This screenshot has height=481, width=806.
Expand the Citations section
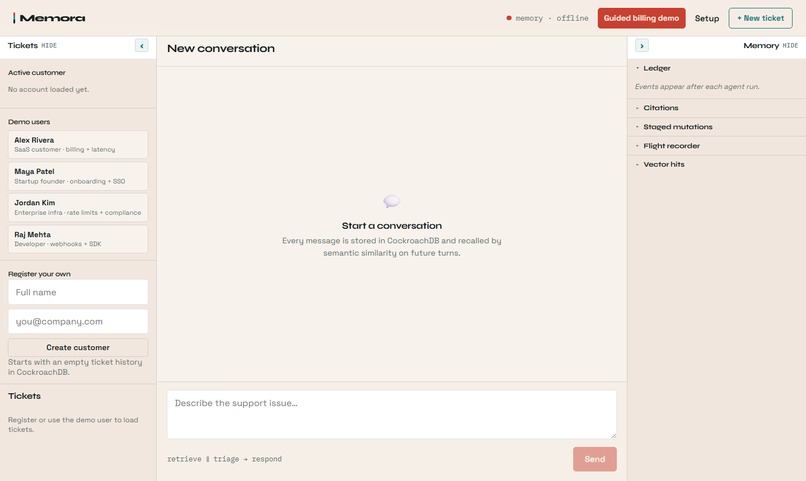point(717,108)
